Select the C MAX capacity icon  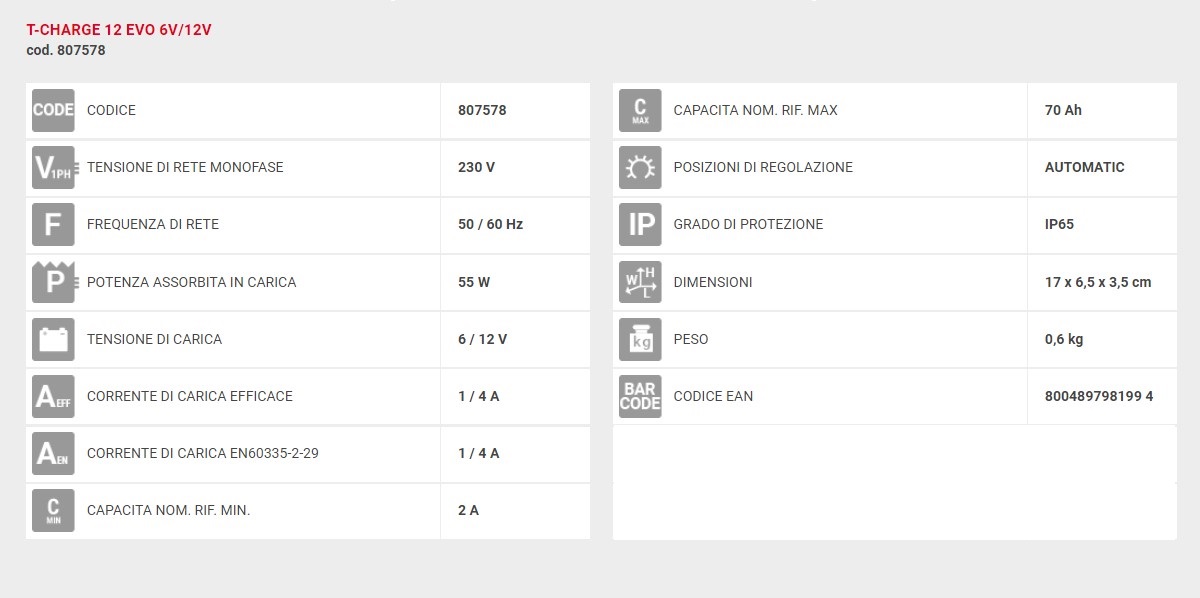click(x=640, y=110)
